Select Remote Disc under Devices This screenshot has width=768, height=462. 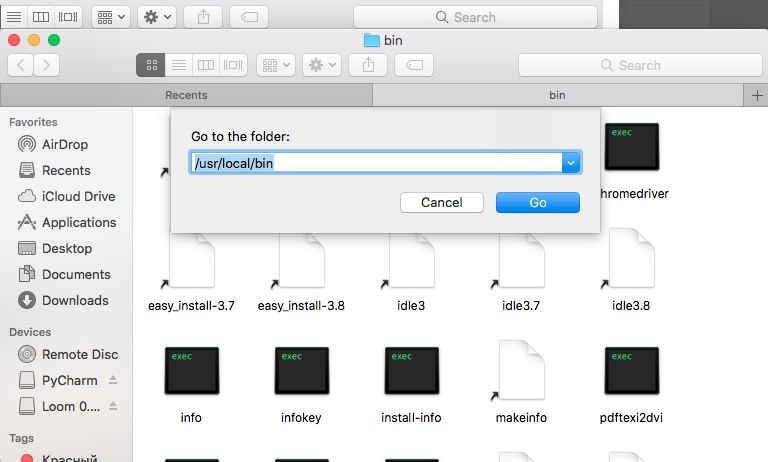[x=68, y=354]
